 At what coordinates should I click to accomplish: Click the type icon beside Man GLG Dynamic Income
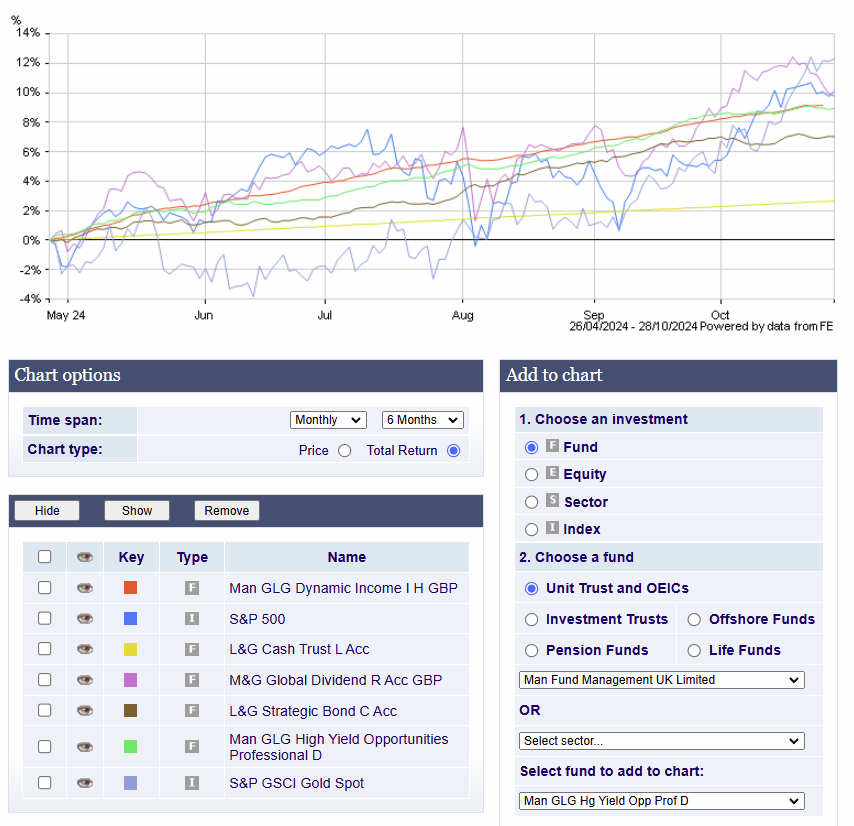point(192,588)
